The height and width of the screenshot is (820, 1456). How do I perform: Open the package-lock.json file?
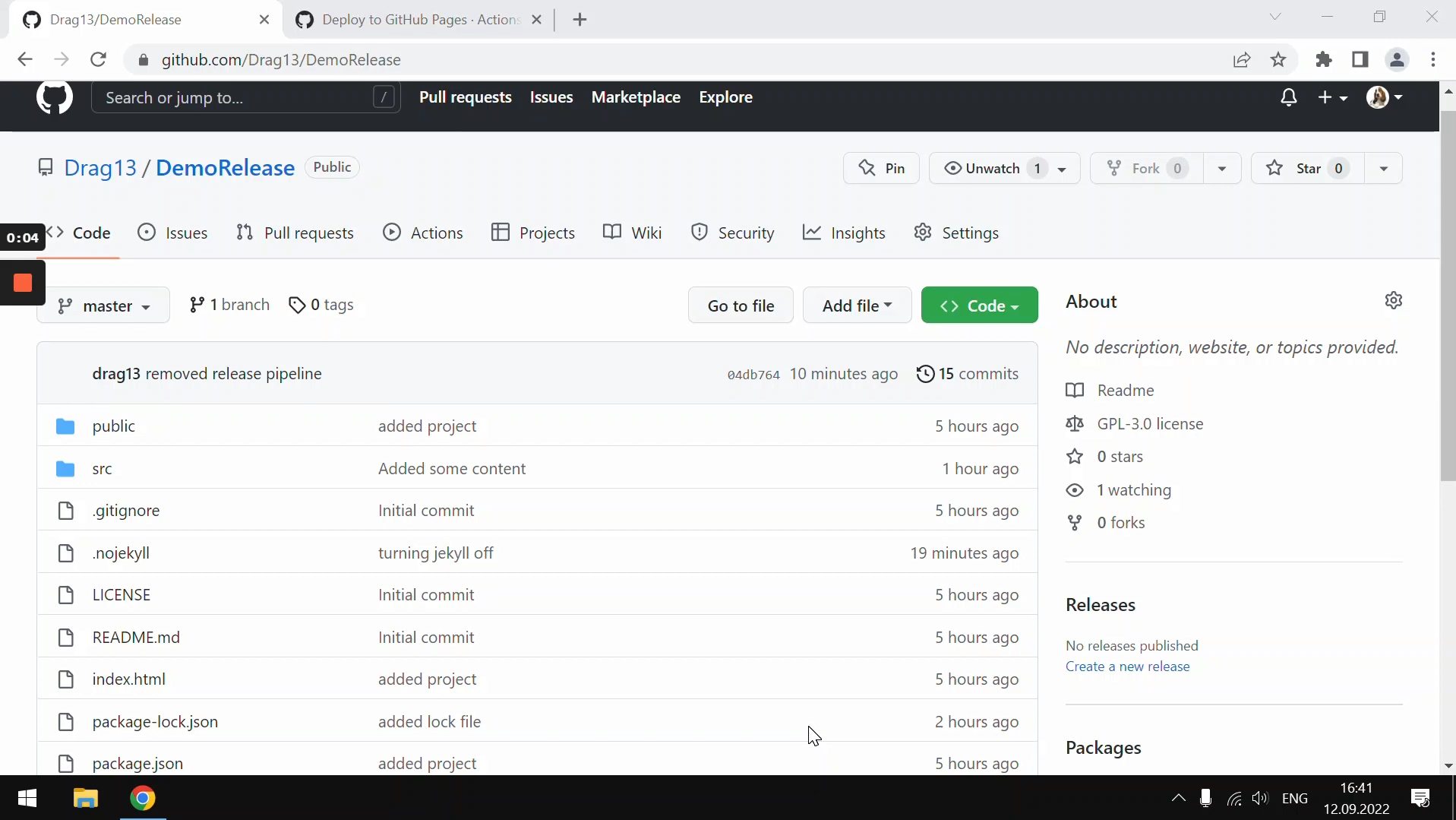click(x=155, y=721)
